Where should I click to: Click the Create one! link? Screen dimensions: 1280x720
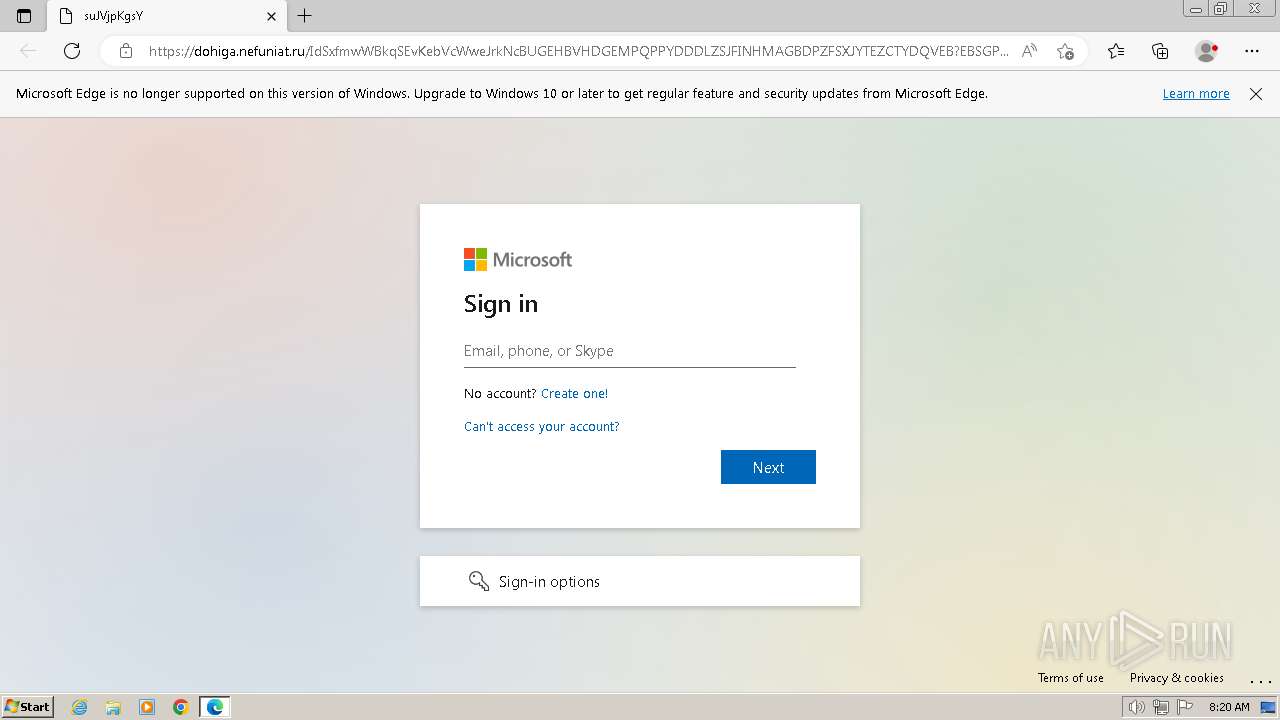pos(574,394)
